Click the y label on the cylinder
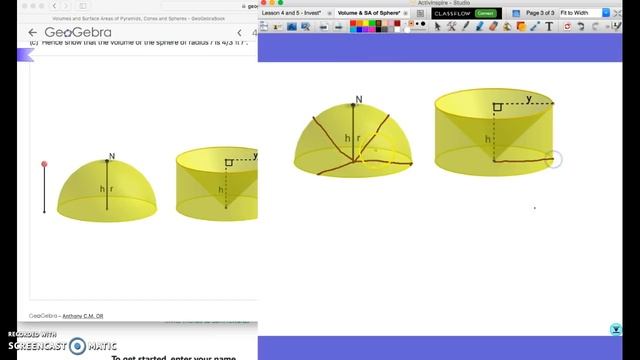Viewport: 640px width, 360px height. (x=529, y=99)
